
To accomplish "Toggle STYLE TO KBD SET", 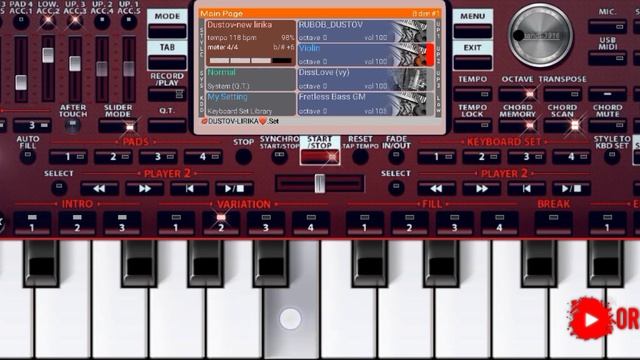I will pyautogui.click(x=612, y=156).
